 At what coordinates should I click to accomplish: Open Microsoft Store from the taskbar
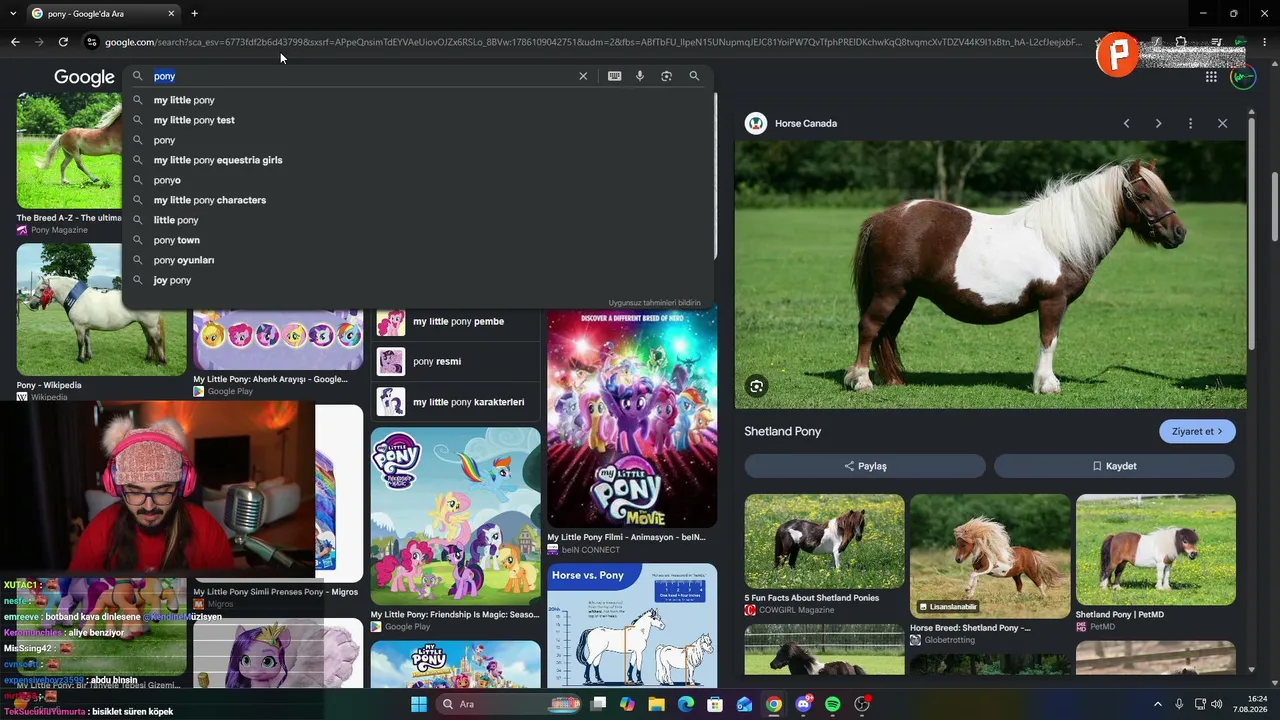pos(715,704)
